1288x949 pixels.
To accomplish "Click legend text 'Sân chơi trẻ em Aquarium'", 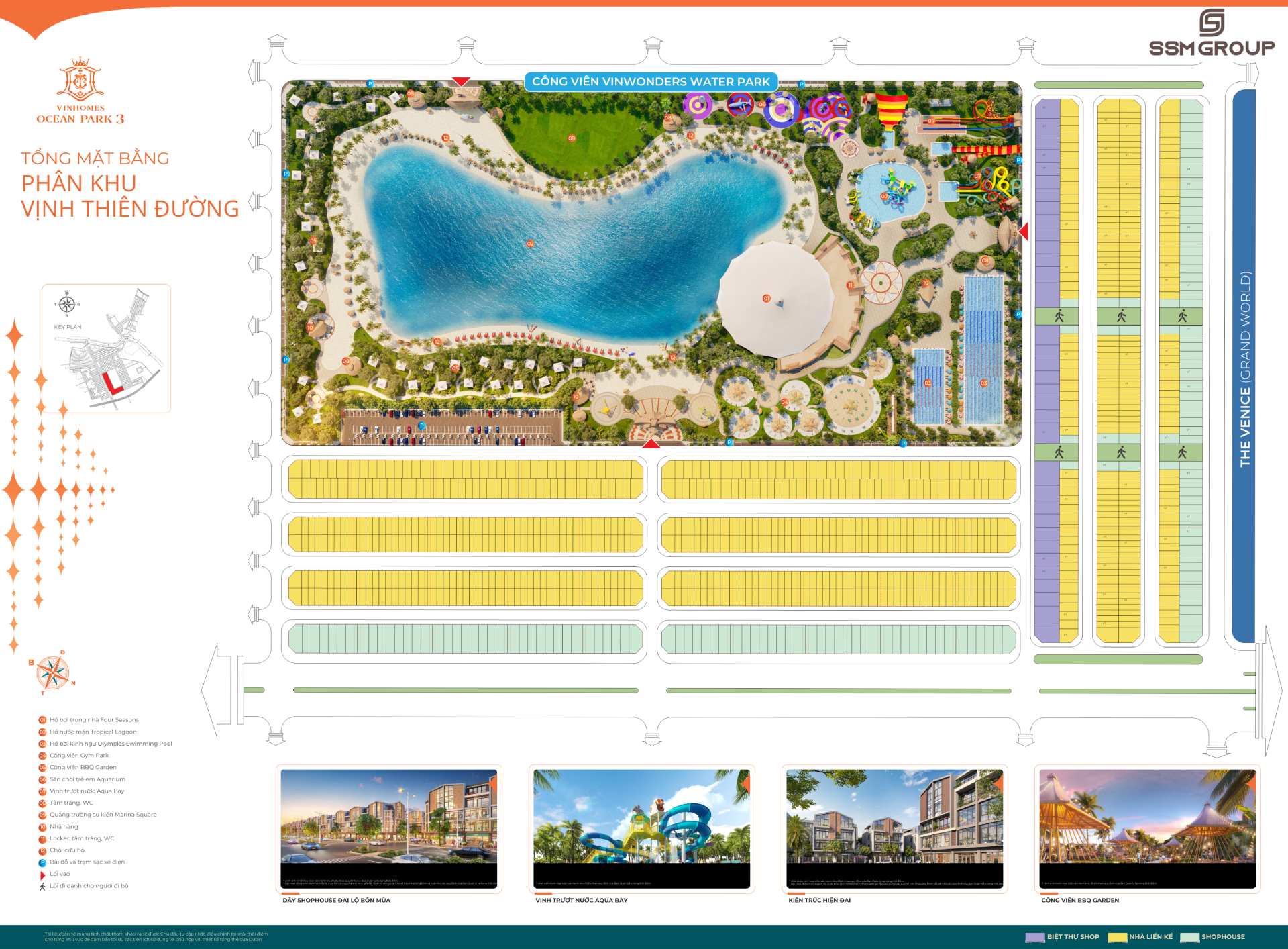I will (87, 779).
